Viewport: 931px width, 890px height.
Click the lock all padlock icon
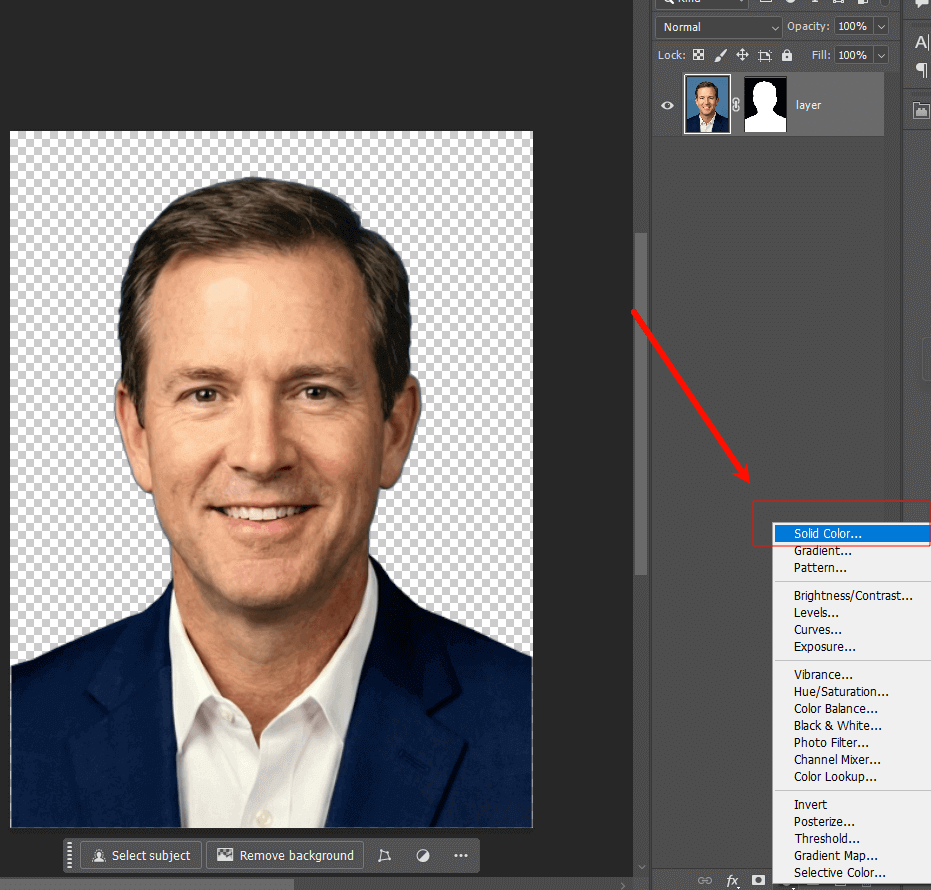[x=787, y=55]
